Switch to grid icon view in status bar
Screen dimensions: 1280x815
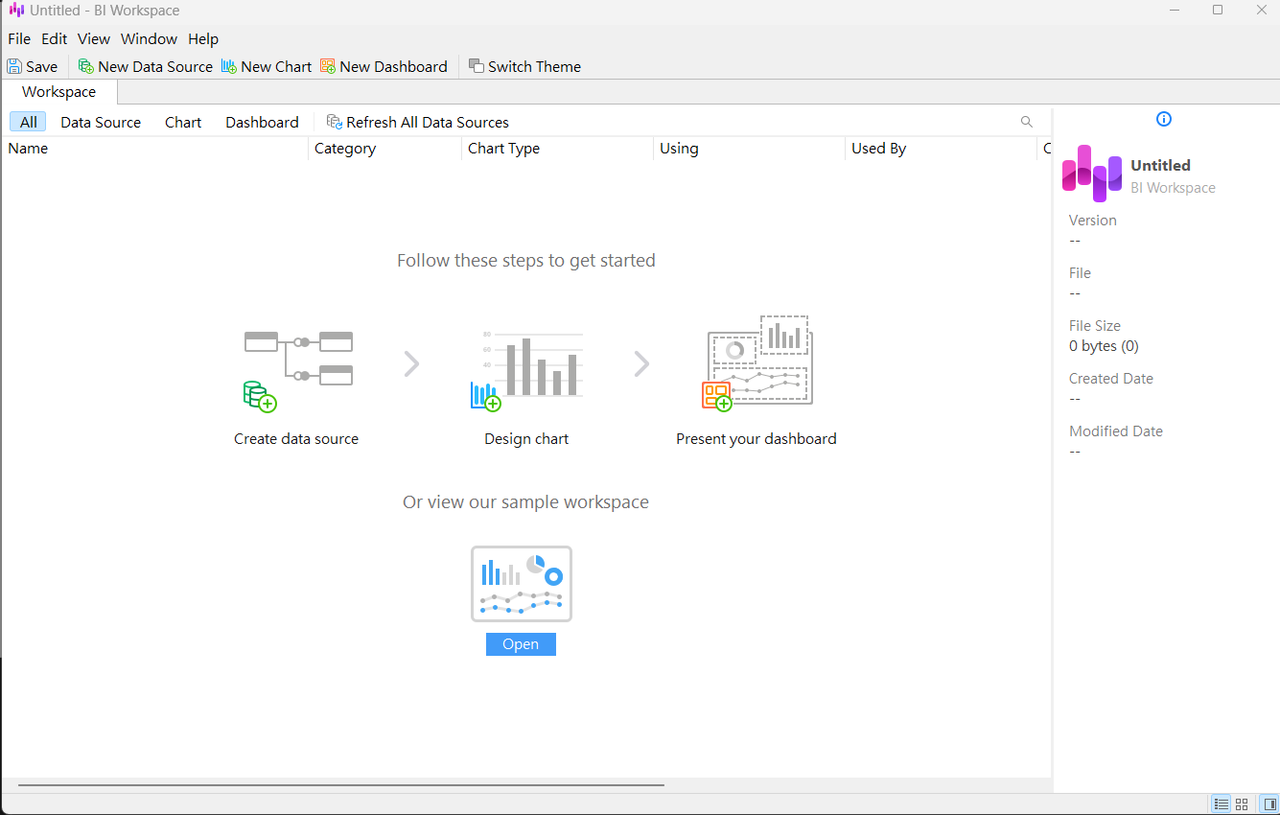pos(1242,804)
